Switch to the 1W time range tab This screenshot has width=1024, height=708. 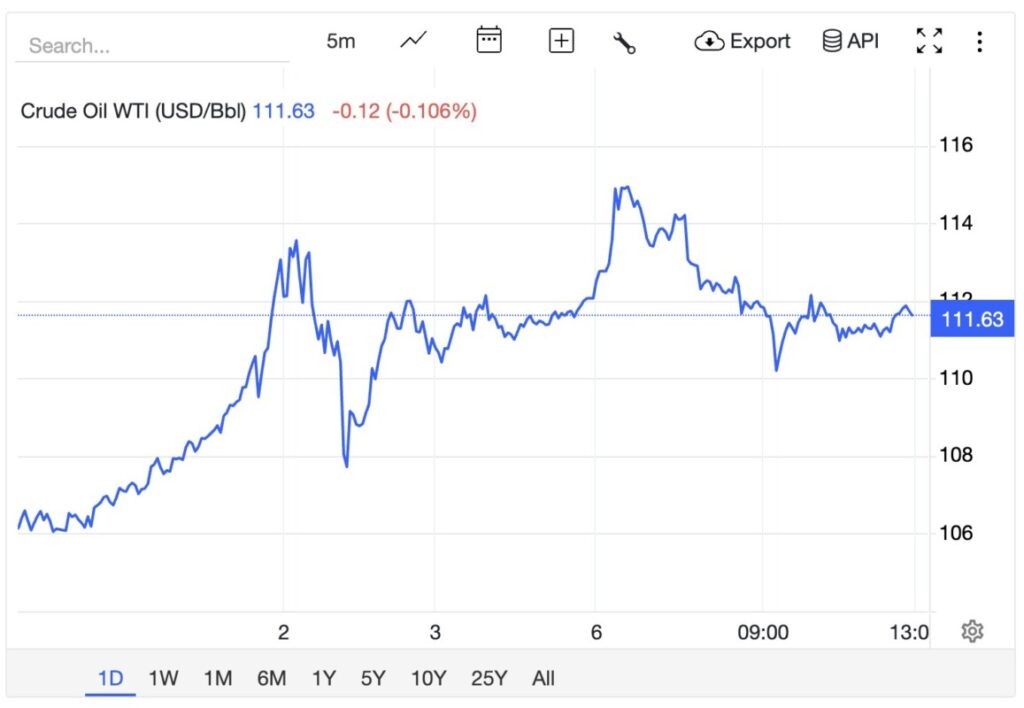(163, 678)
